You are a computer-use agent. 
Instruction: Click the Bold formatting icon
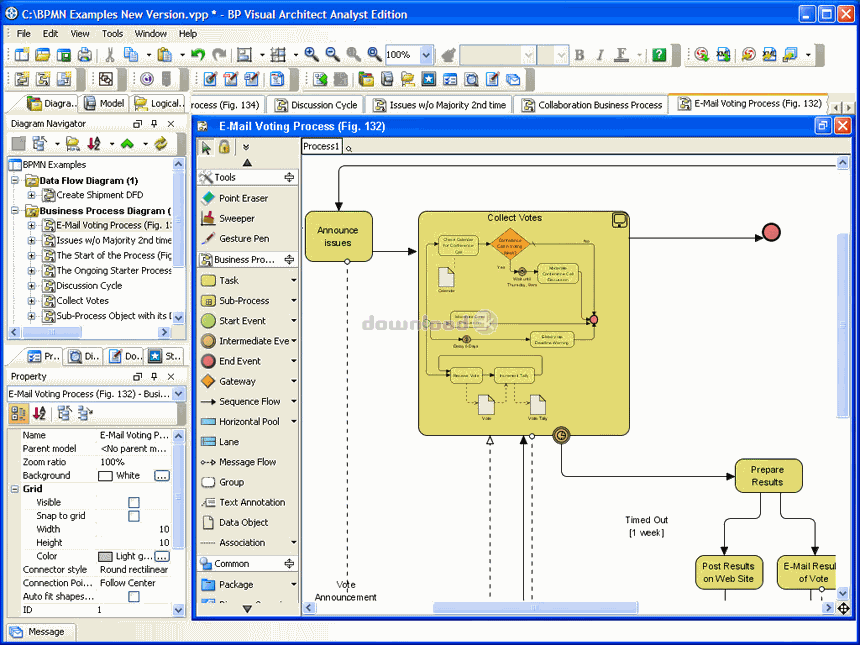[x=579, y=54]
